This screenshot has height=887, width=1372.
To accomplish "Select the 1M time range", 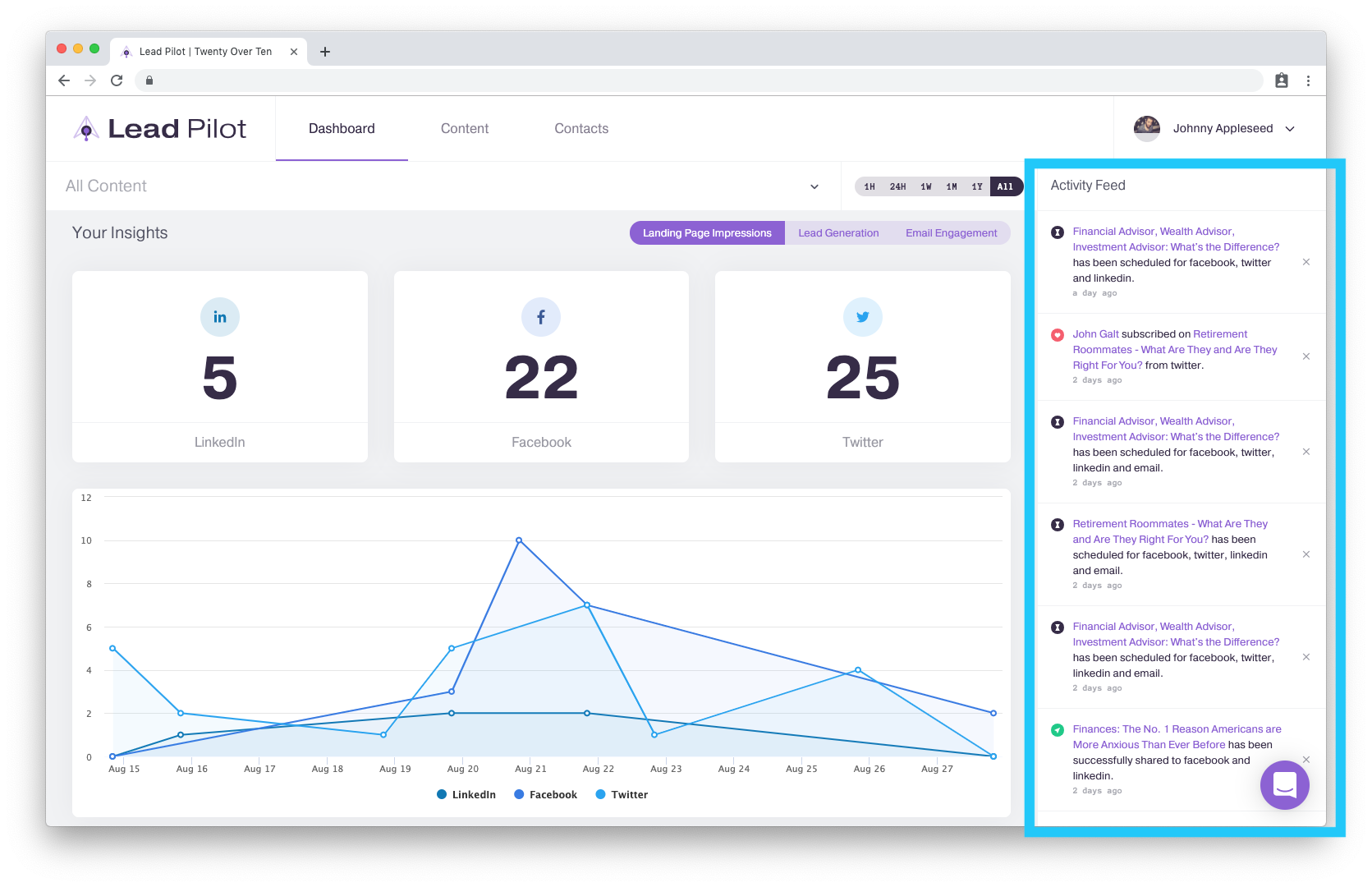I will click(x=952, y=186).
